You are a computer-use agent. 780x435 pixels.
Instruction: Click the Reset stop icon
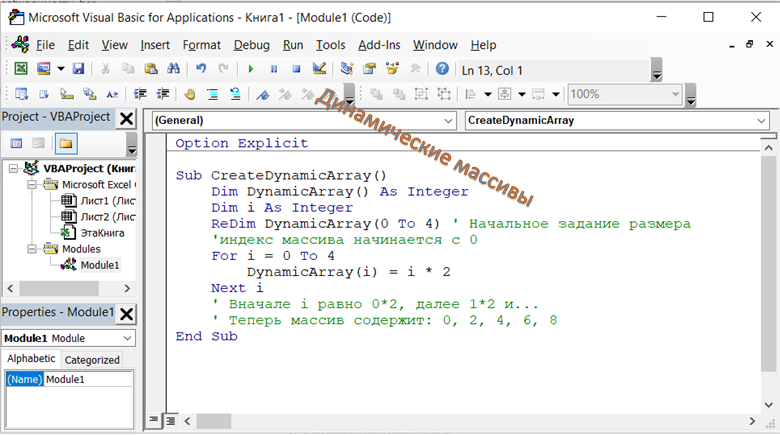296,69
